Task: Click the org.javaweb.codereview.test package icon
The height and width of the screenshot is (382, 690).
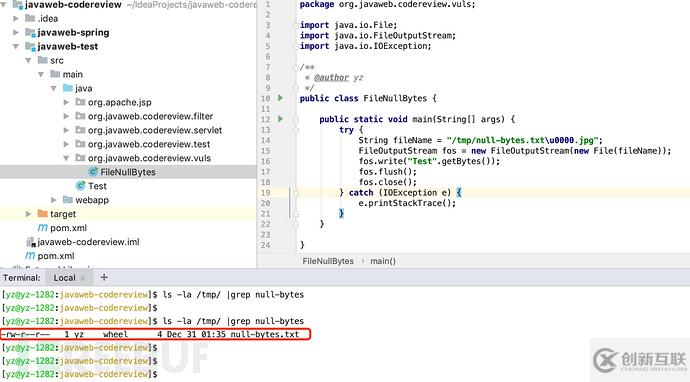Action: point(80,144)
